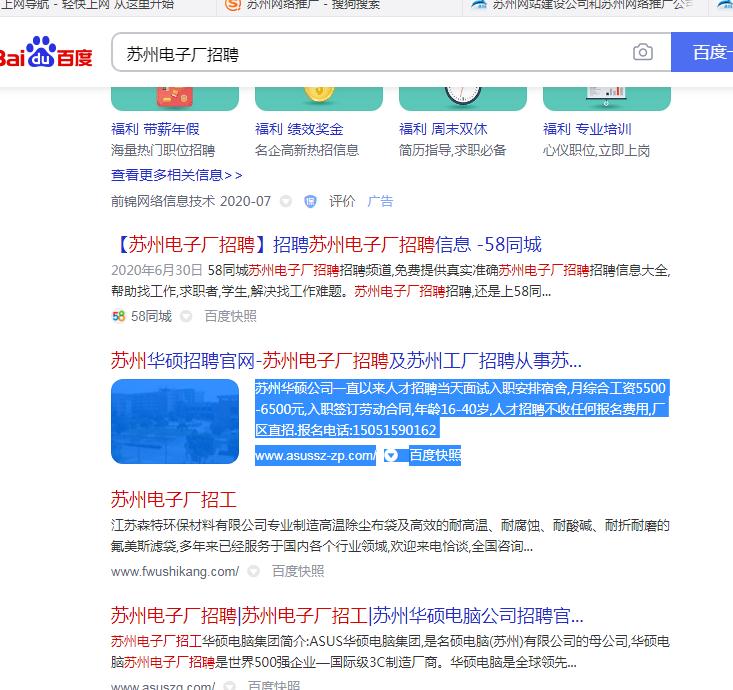This screenshot has height=690, width=733.
Task: Switch to the 苏州网络推广 - 搜狗搜索 tab
Action: 338,5
